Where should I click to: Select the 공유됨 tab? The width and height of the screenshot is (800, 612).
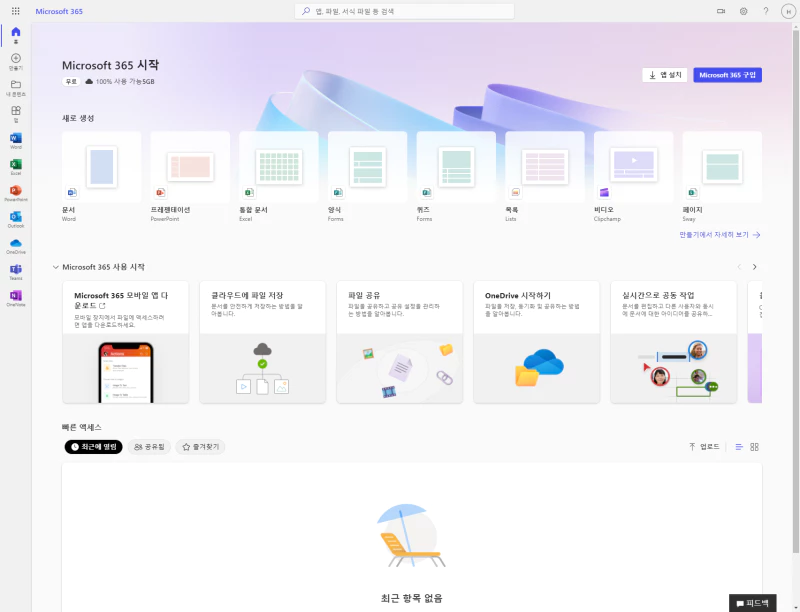coord(149,447)
